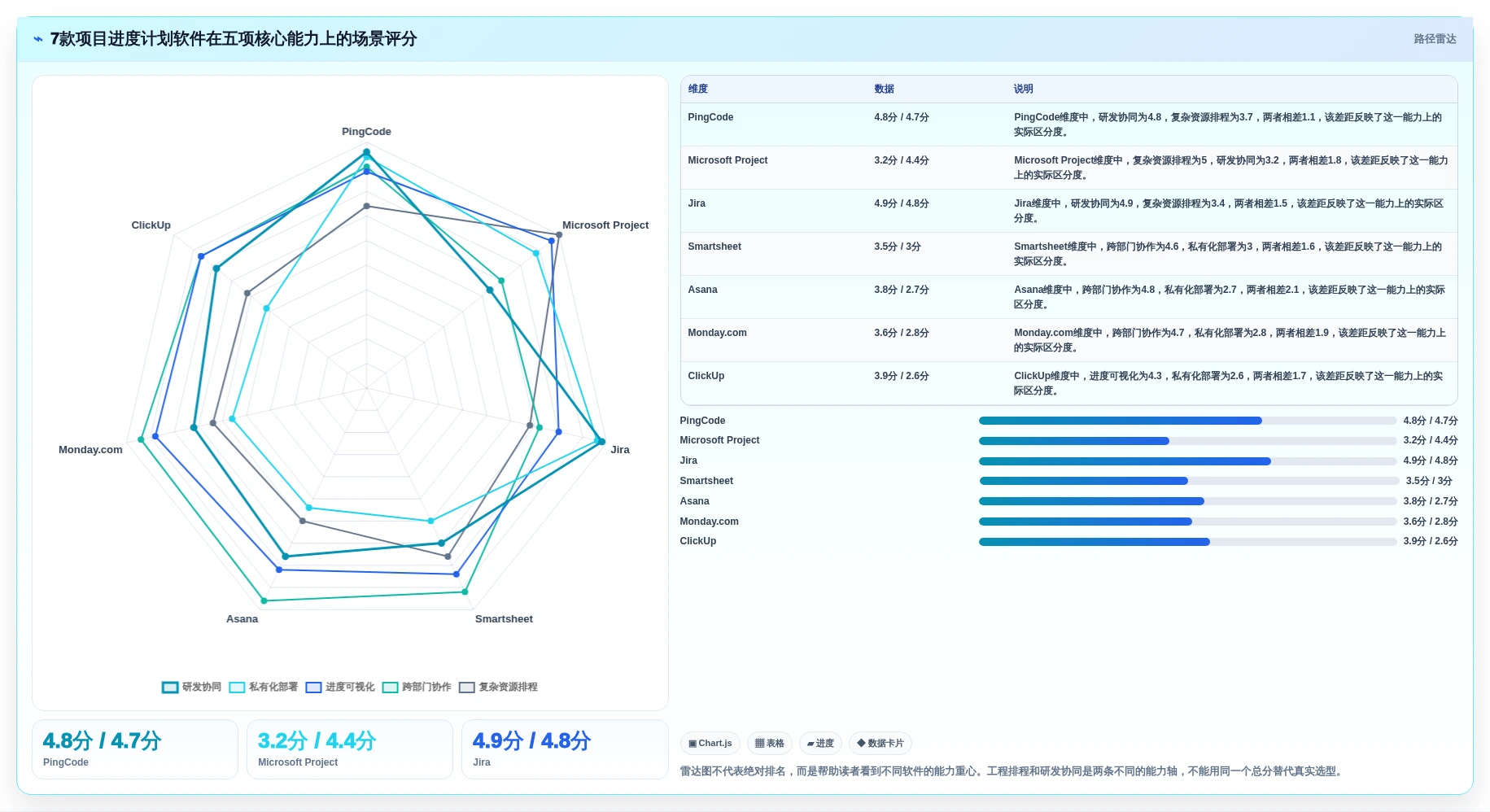
Task: Click the 3.6分 / 2.8分 value beside Monday.com bar
Action: coord(1430,522)
